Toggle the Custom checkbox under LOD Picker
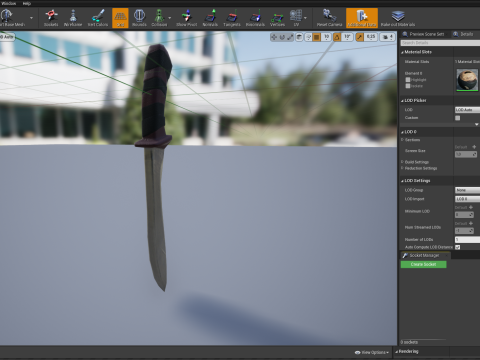480x360 pixels. pyautogui.click(x=458, y=118)
